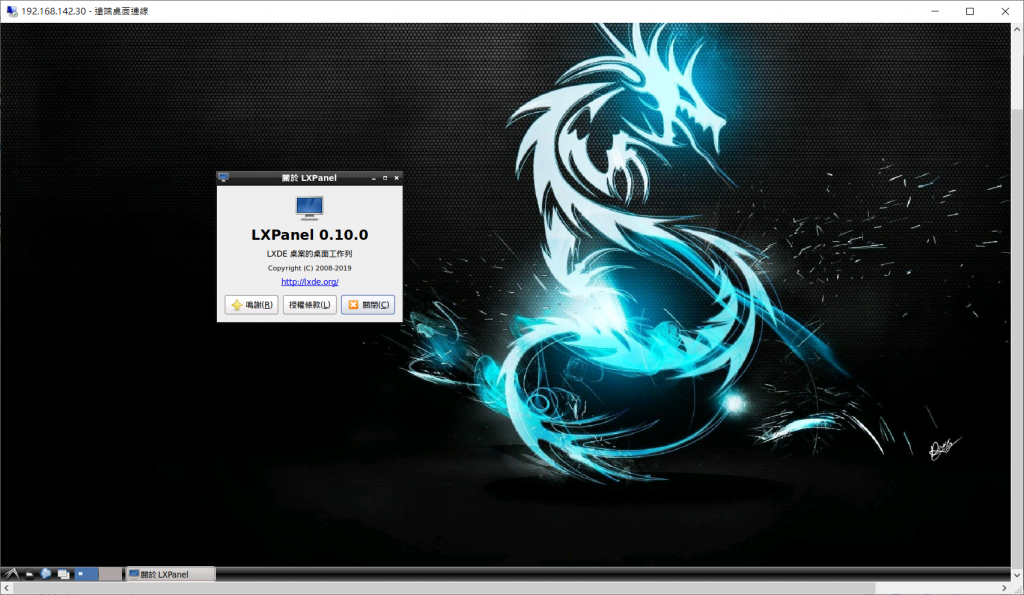This screenshot has width=1024, height=595.
Task: Close 關於 LXPanel dialog via titlebar X
Action: [396, 178]
